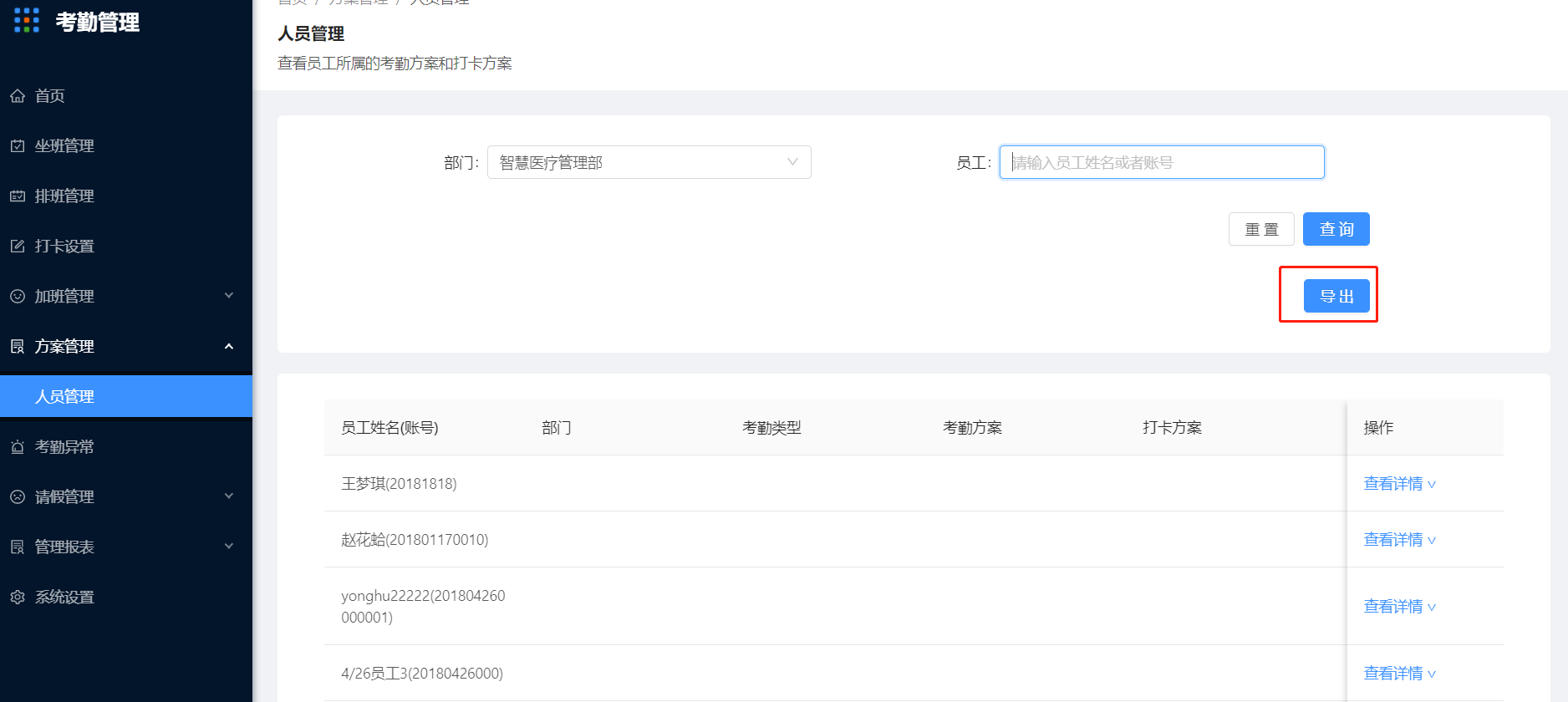Screen dimensions: 1568x702
Task: Focus the 员工 name or account input
Action: point(1162,162)
